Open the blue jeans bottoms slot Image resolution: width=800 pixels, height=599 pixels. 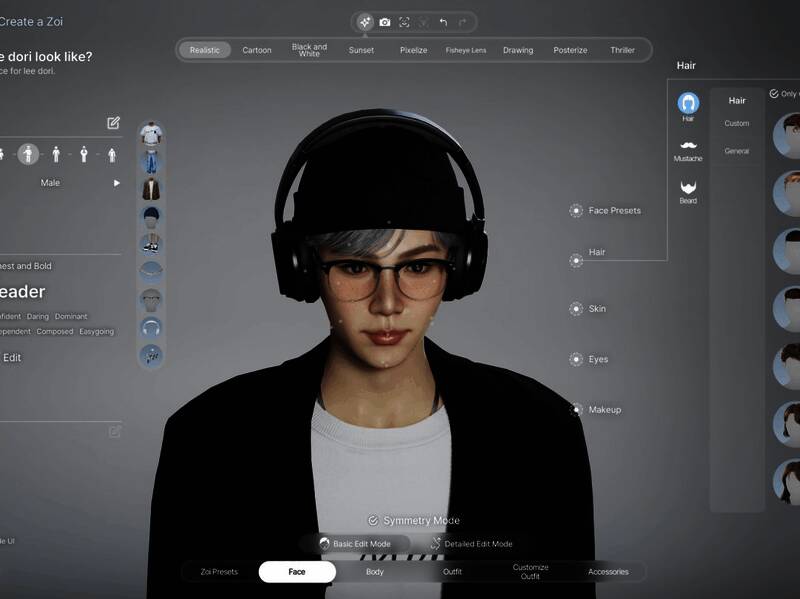click(151, 161)
